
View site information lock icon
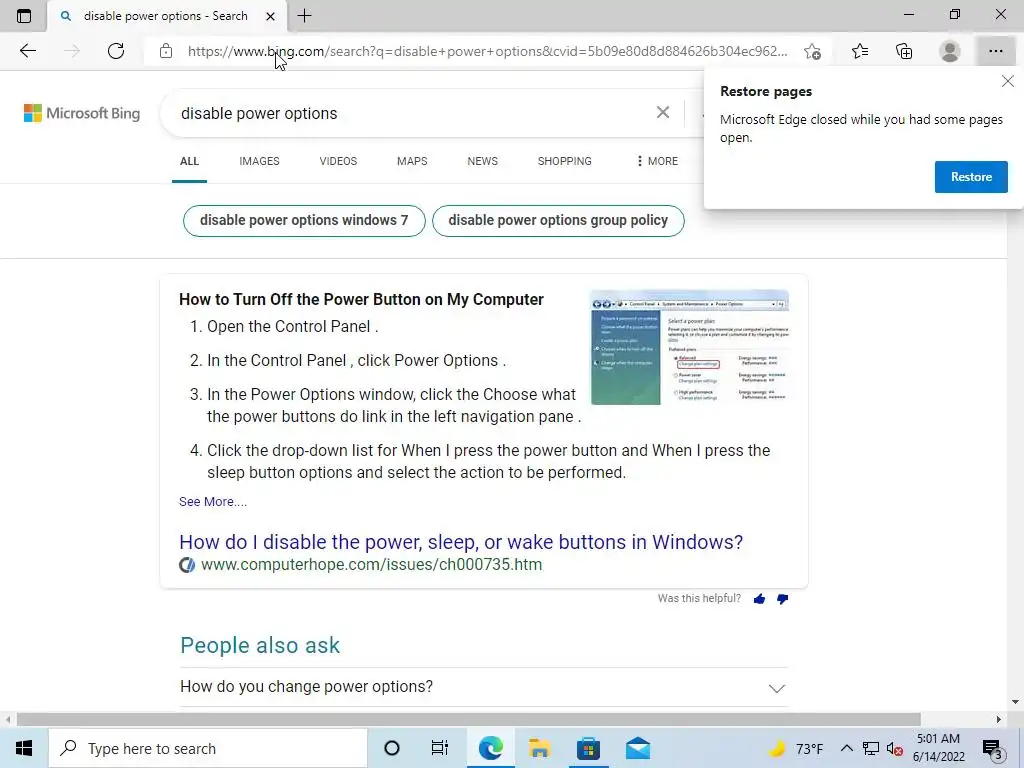click(166, 51)
